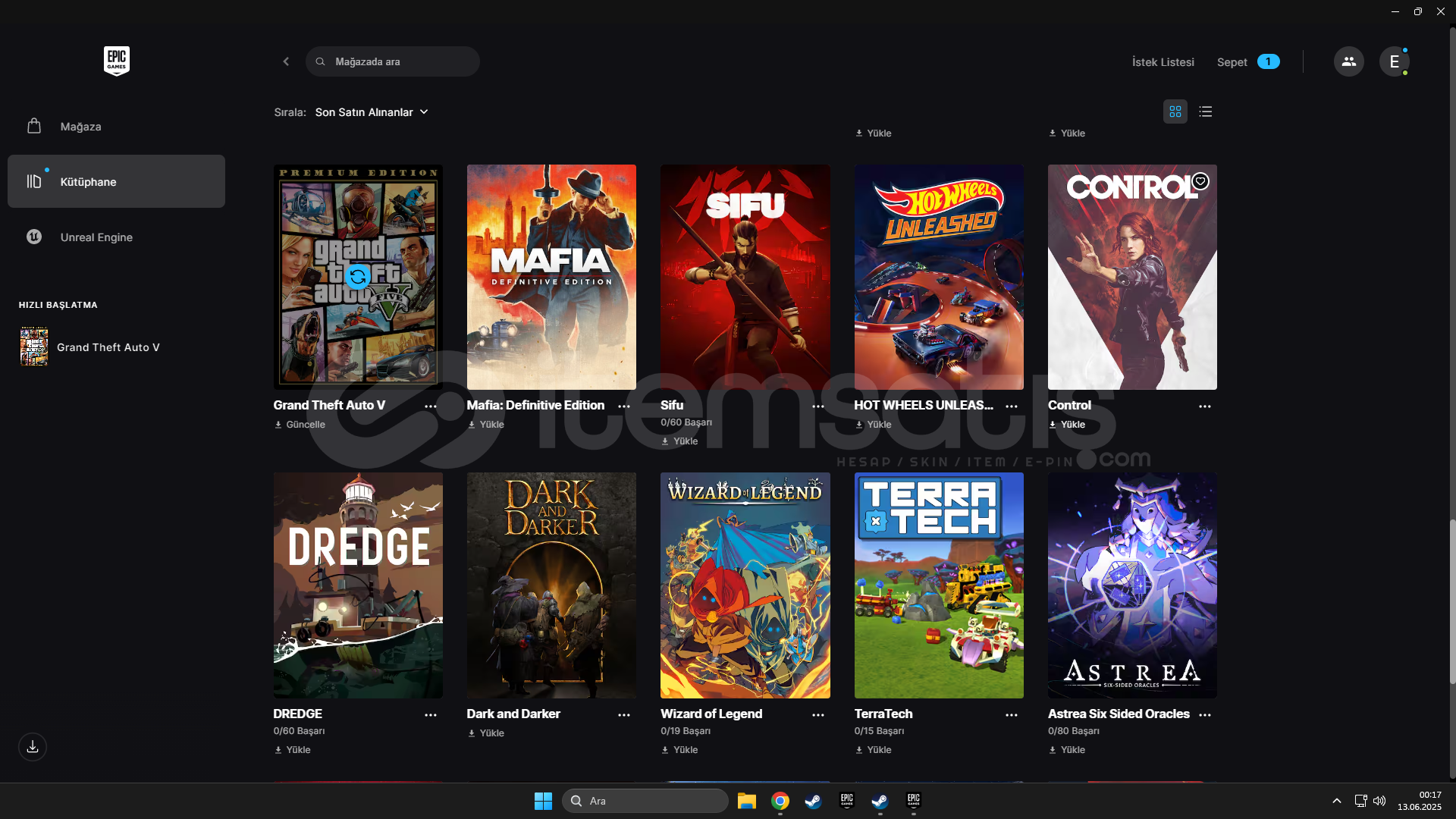
Task: Open the volume speaker tray icon
Action: click(1379, 801)
